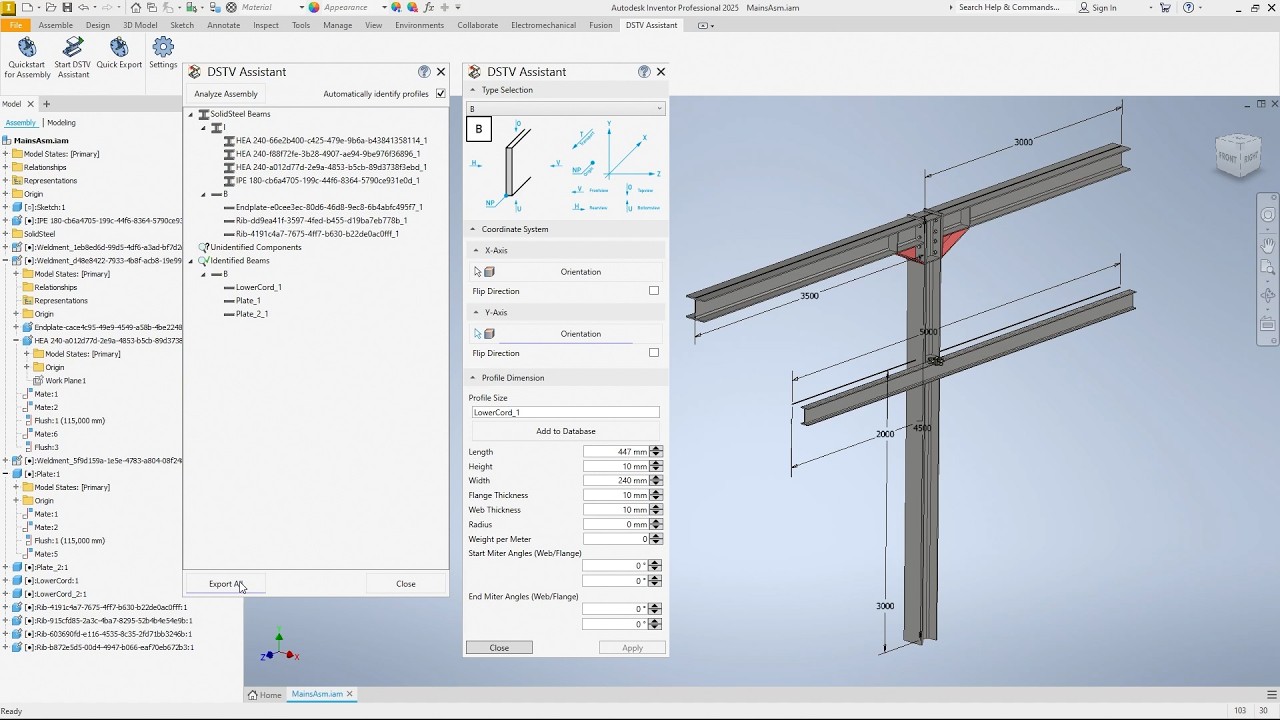Click Length stepper arrows
Viewport: 1280px width, 720px height.
point(656,452)
